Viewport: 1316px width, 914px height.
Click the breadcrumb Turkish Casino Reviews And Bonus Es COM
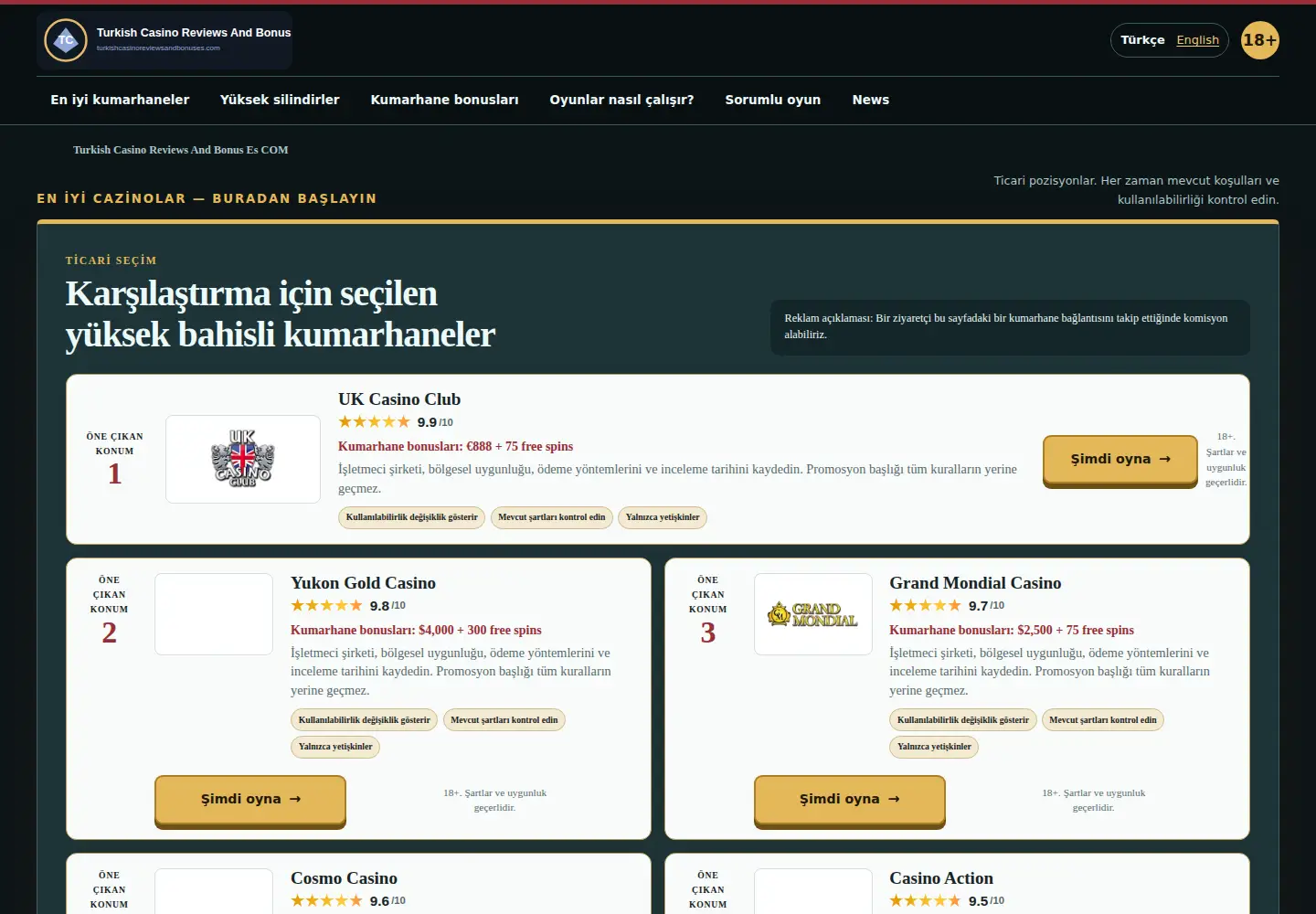point(181,150)
